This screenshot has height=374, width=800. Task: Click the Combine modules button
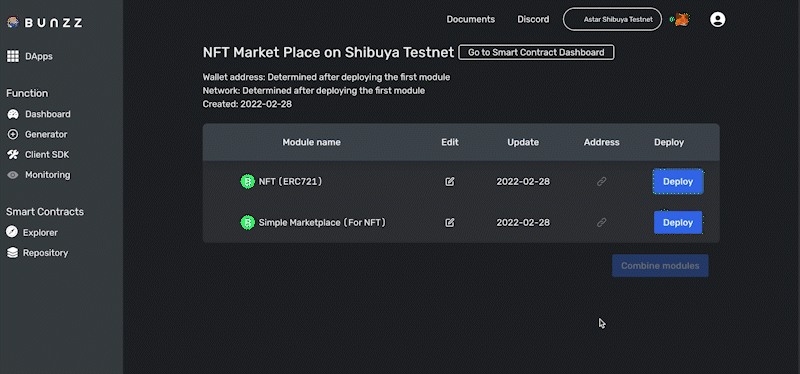660,266
